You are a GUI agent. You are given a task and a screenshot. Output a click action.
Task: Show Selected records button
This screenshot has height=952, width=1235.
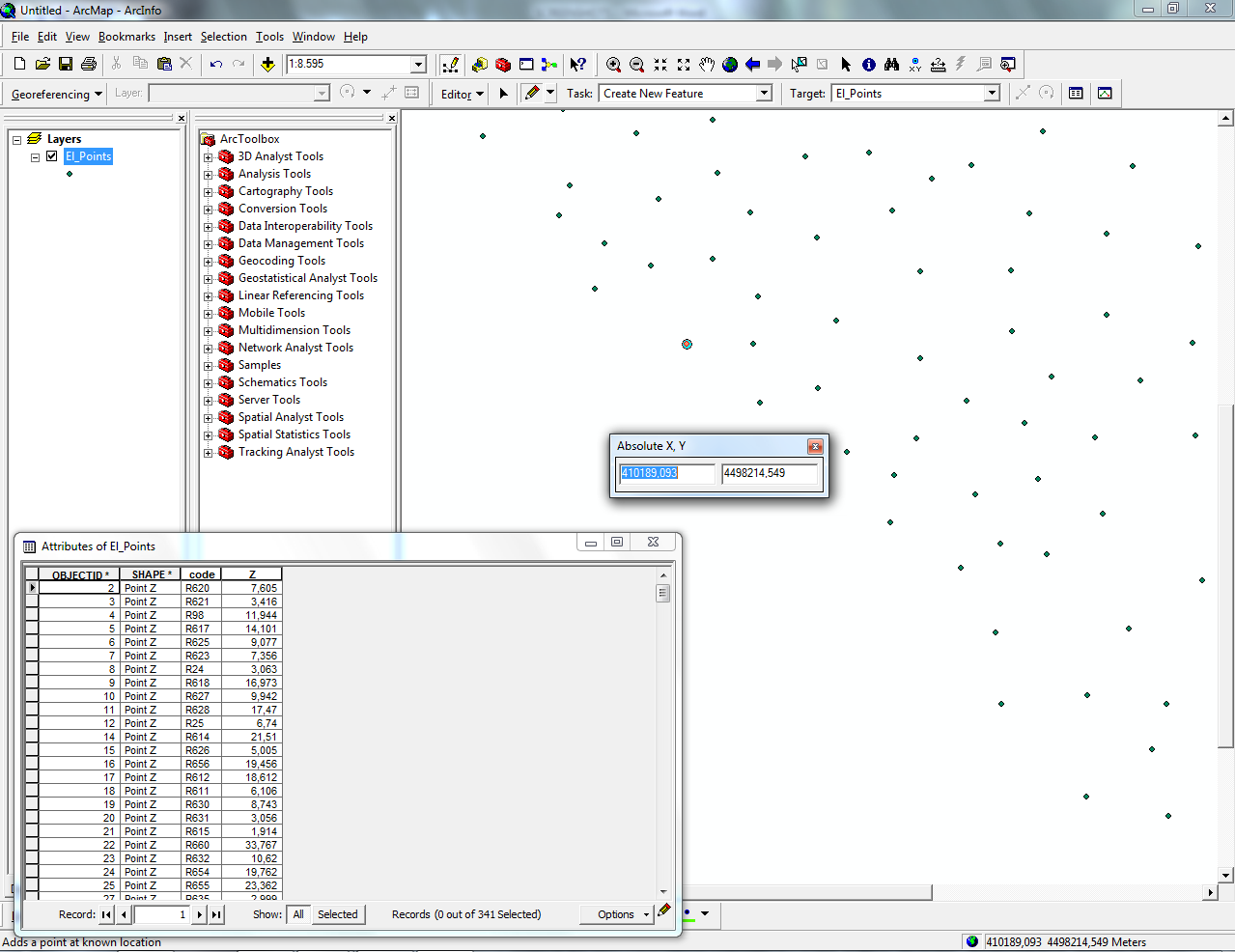338,914
